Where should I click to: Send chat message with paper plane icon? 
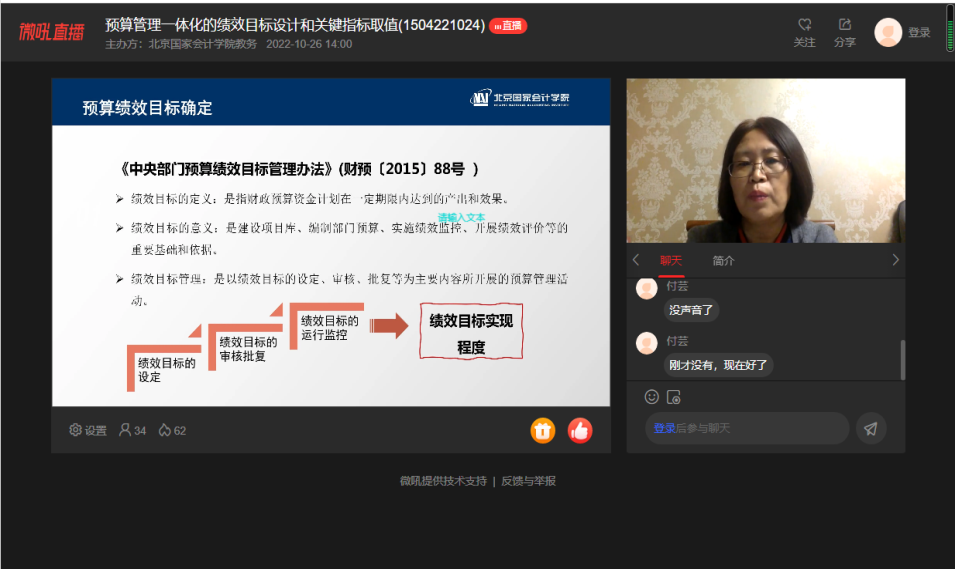(x=870, y=428)
